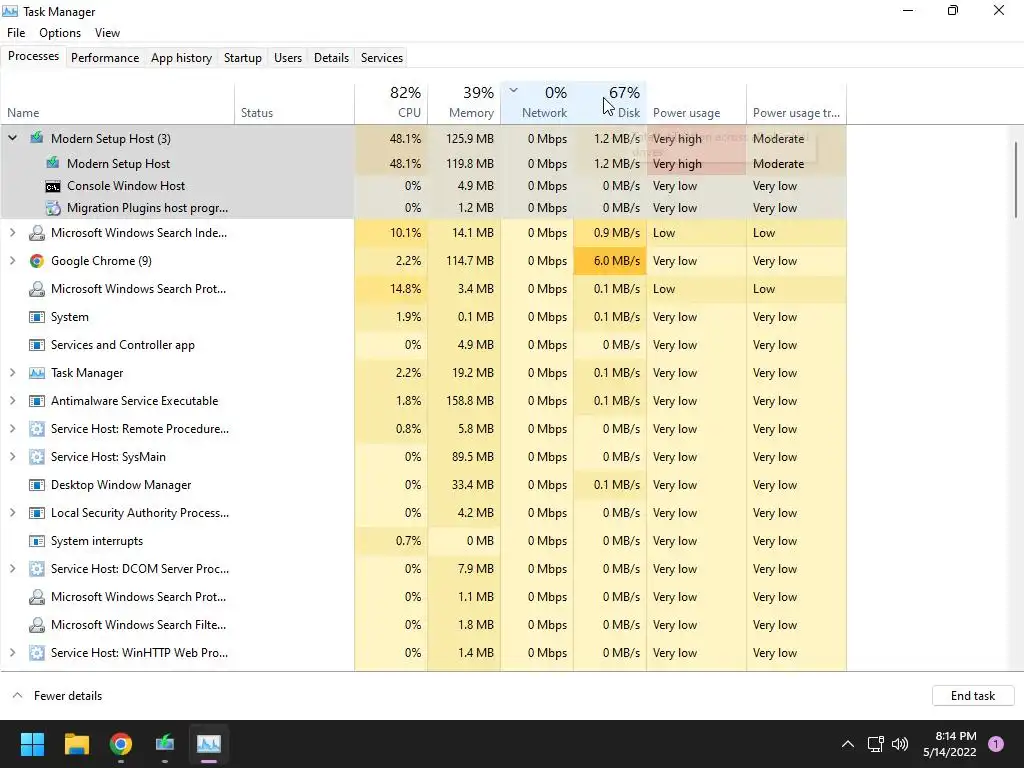Click the Migration Plugins host program icon

[53, 208]
